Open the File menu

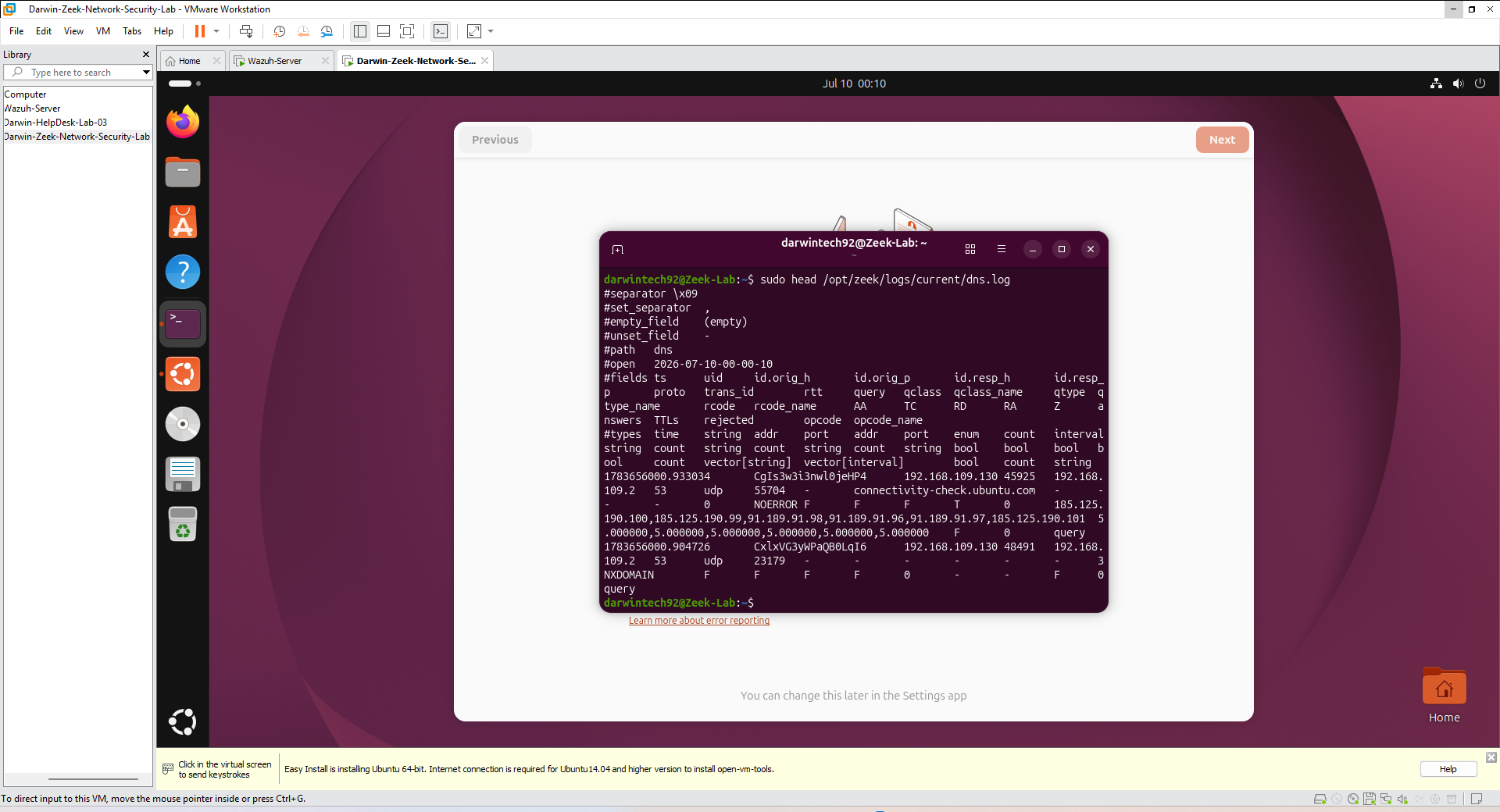[16, 31]
